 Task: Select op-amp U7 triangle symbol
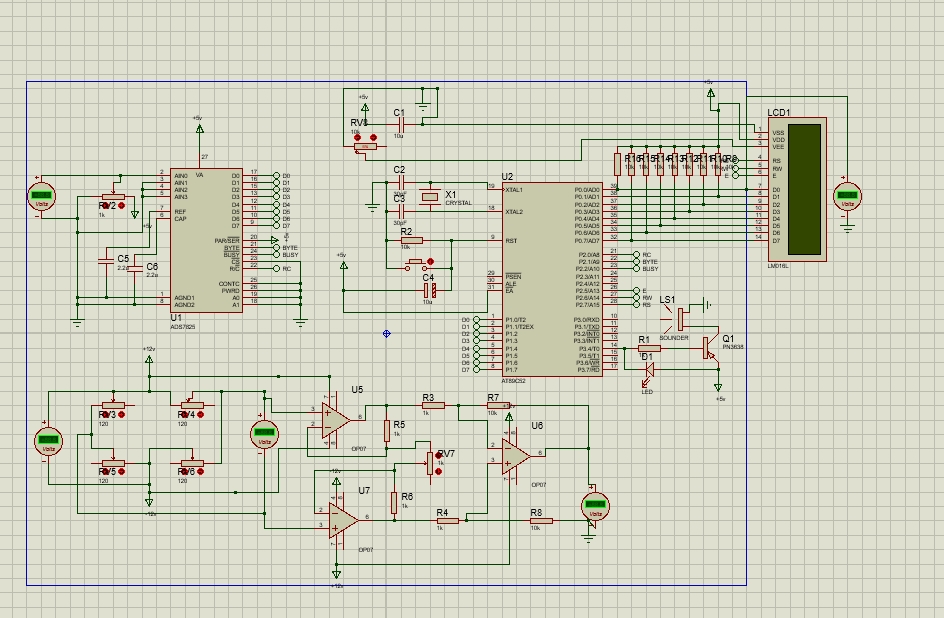[343, 521]
